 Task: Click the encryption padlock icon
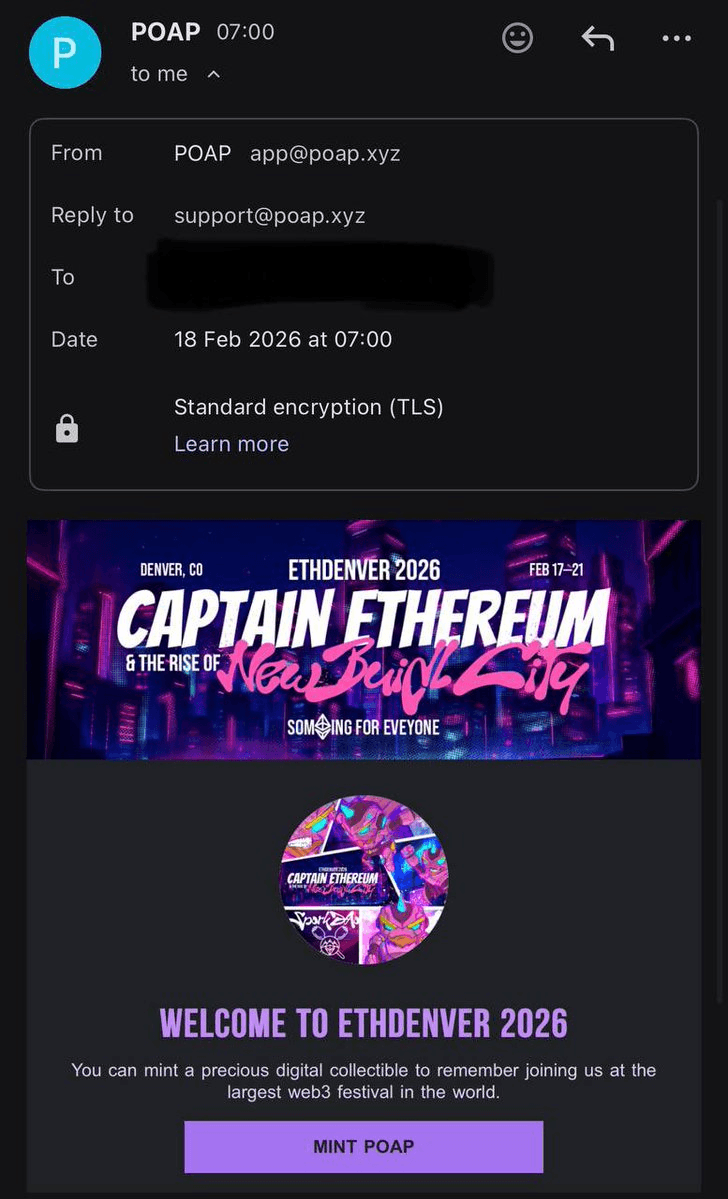(67, 429)
